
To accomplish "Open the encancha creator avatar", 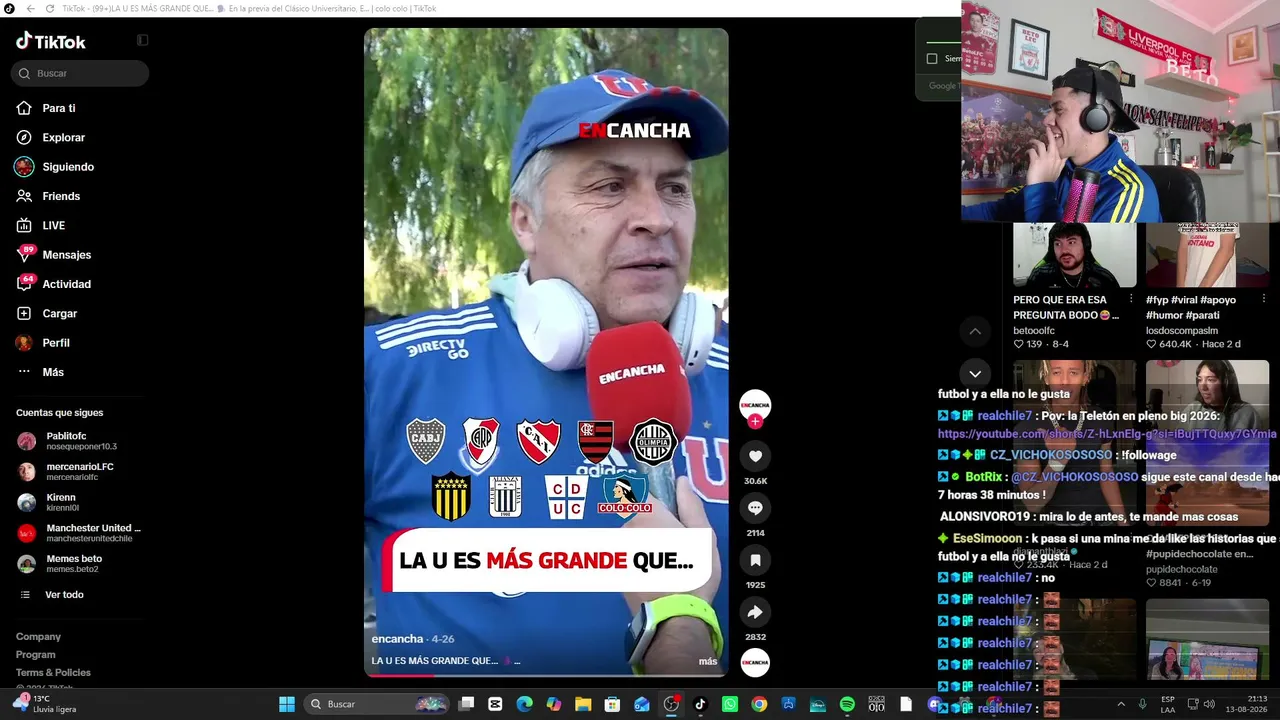I will click(x=755, y=404).
